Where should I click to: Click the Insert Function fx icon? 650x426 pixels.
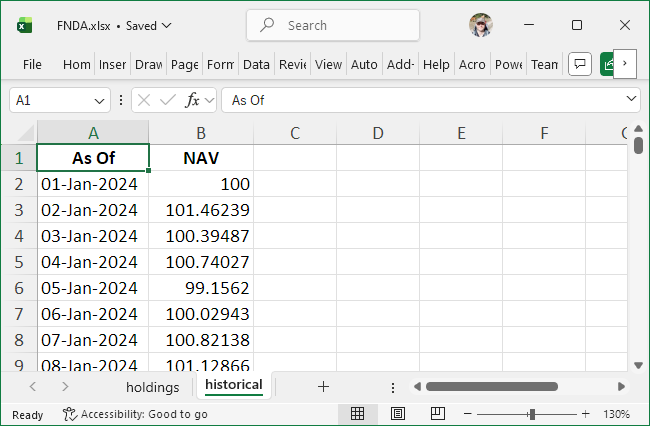(192, 100)
